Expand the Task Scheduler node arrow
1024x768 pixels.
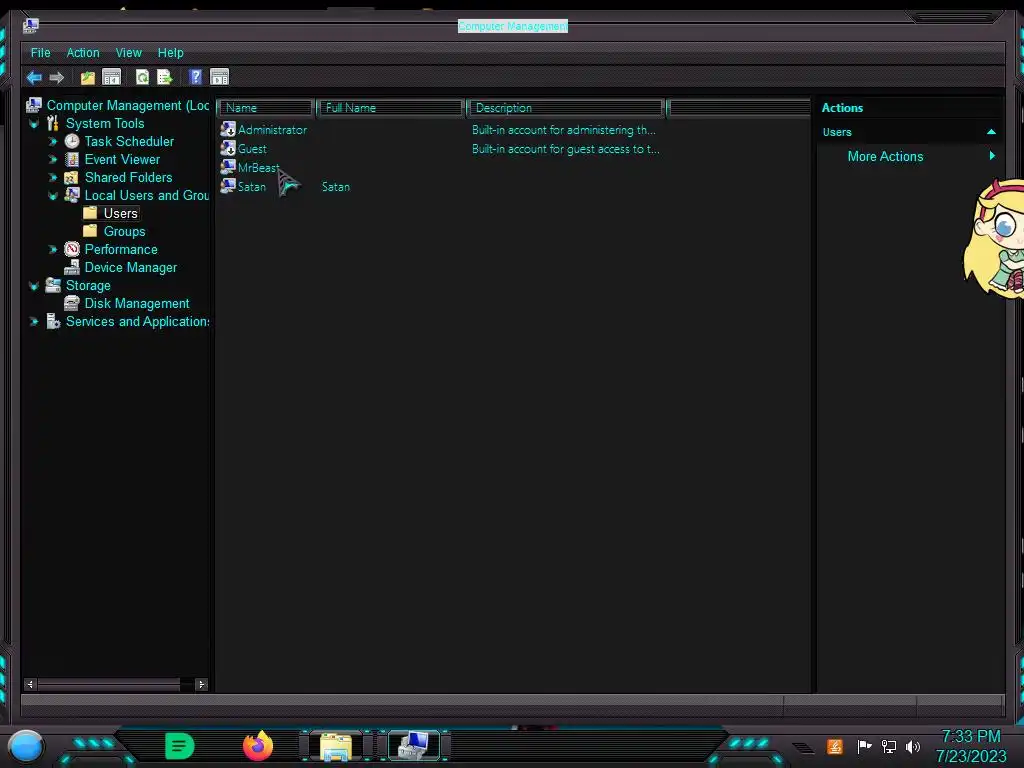tap(53, 141)
